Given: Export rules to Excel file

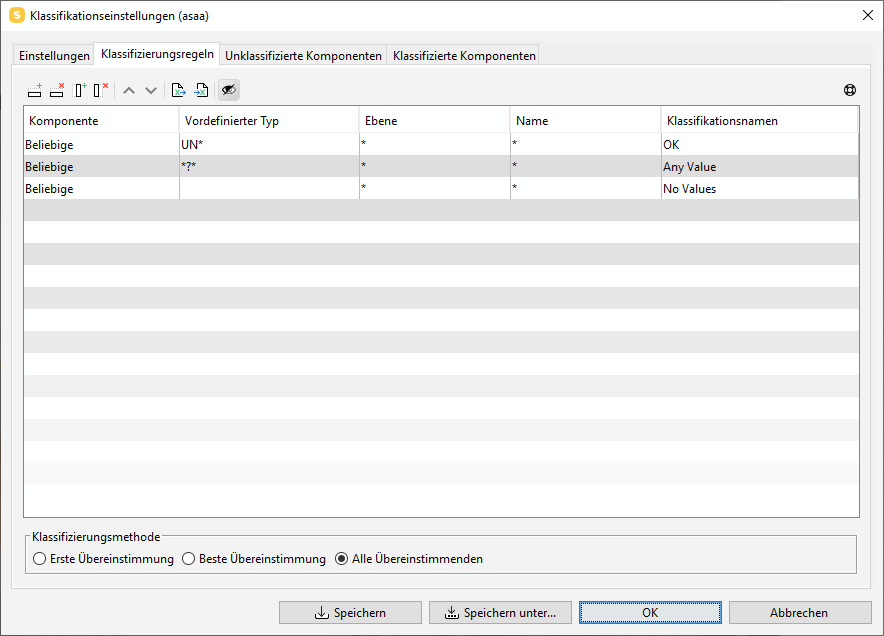Looking at the screenshot, I should tap(179, 90).
